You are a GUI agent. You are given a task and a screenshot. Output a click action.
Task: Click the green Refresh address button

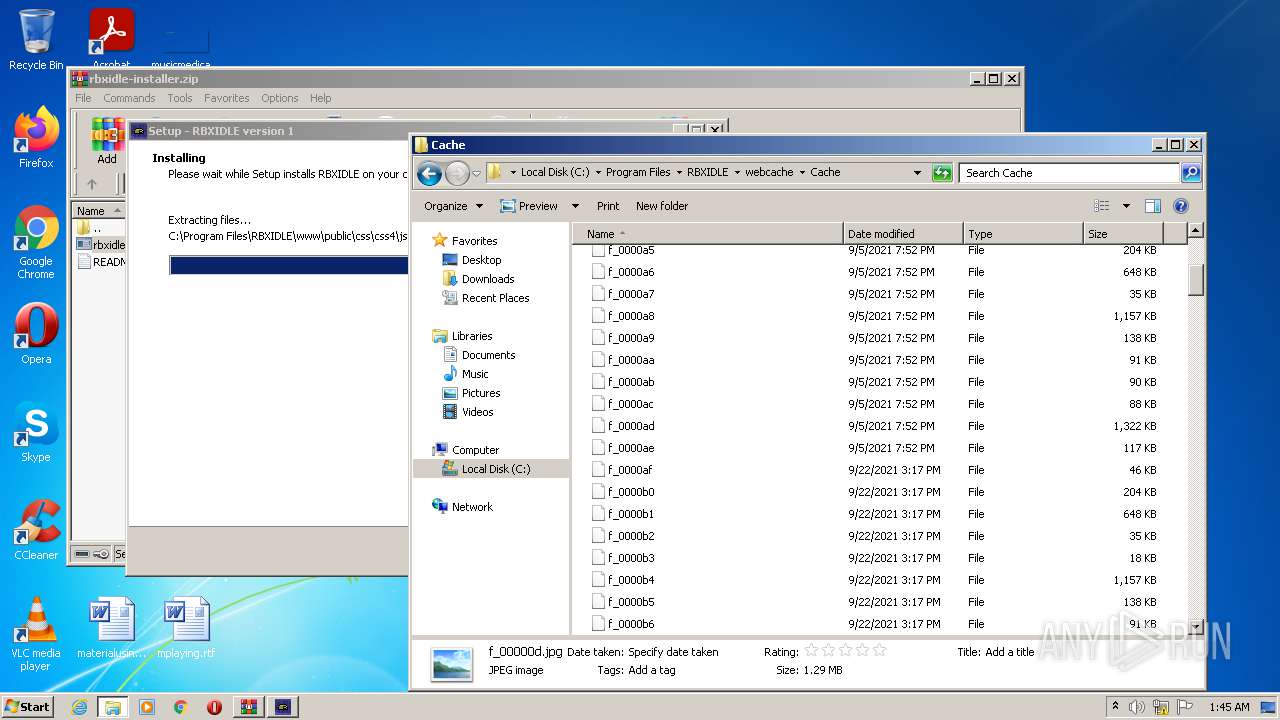pos(941,173)
